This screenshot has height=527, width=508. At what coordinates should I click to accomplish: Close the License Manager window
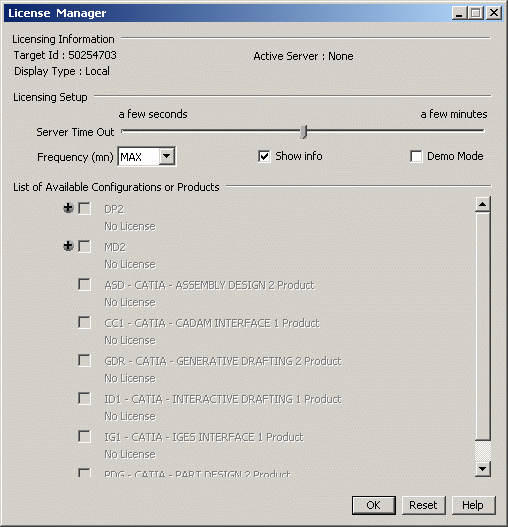point(494,13)
